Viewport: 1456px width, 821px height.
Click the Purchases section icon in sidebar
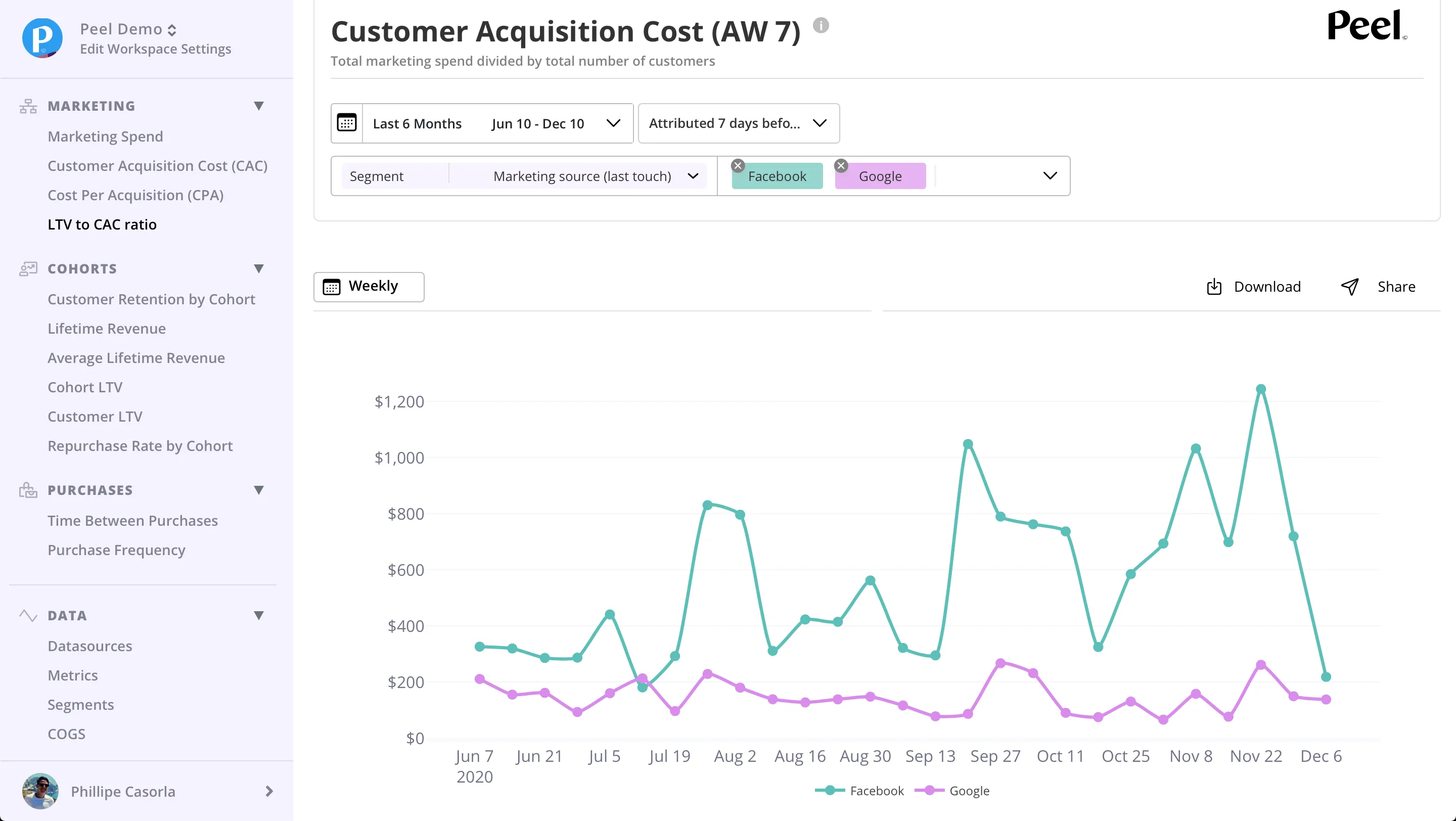28,490
